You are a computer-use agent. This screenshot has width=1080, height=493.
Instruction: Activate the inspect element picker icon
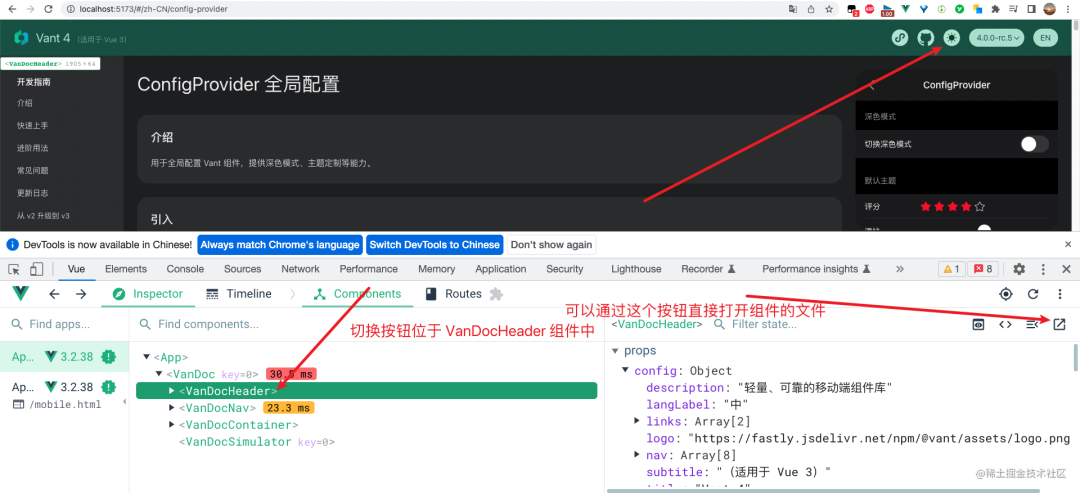(x=15, y=269)
